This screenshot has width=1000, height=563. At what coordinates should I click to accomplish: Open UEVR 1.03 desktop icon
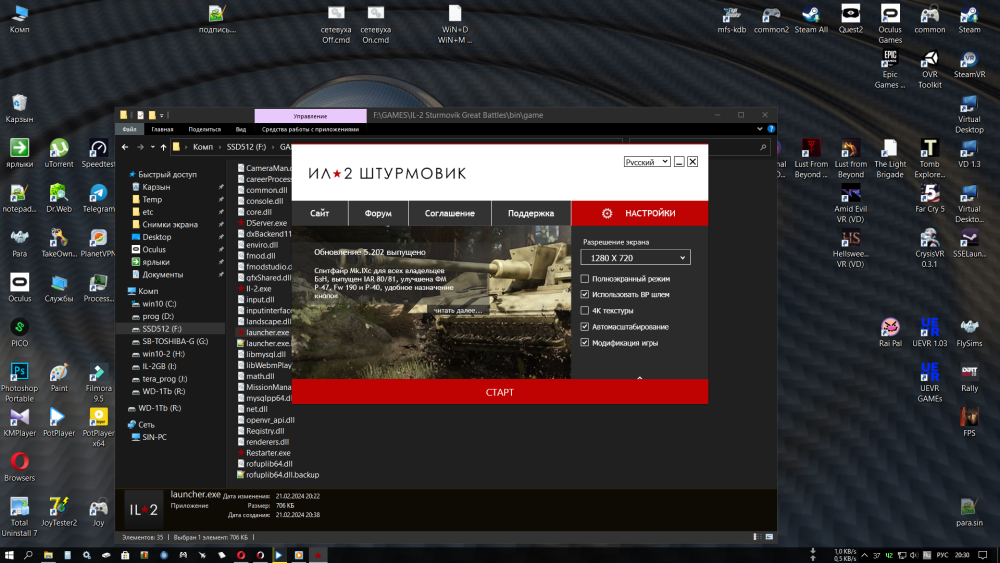point(930,332)
